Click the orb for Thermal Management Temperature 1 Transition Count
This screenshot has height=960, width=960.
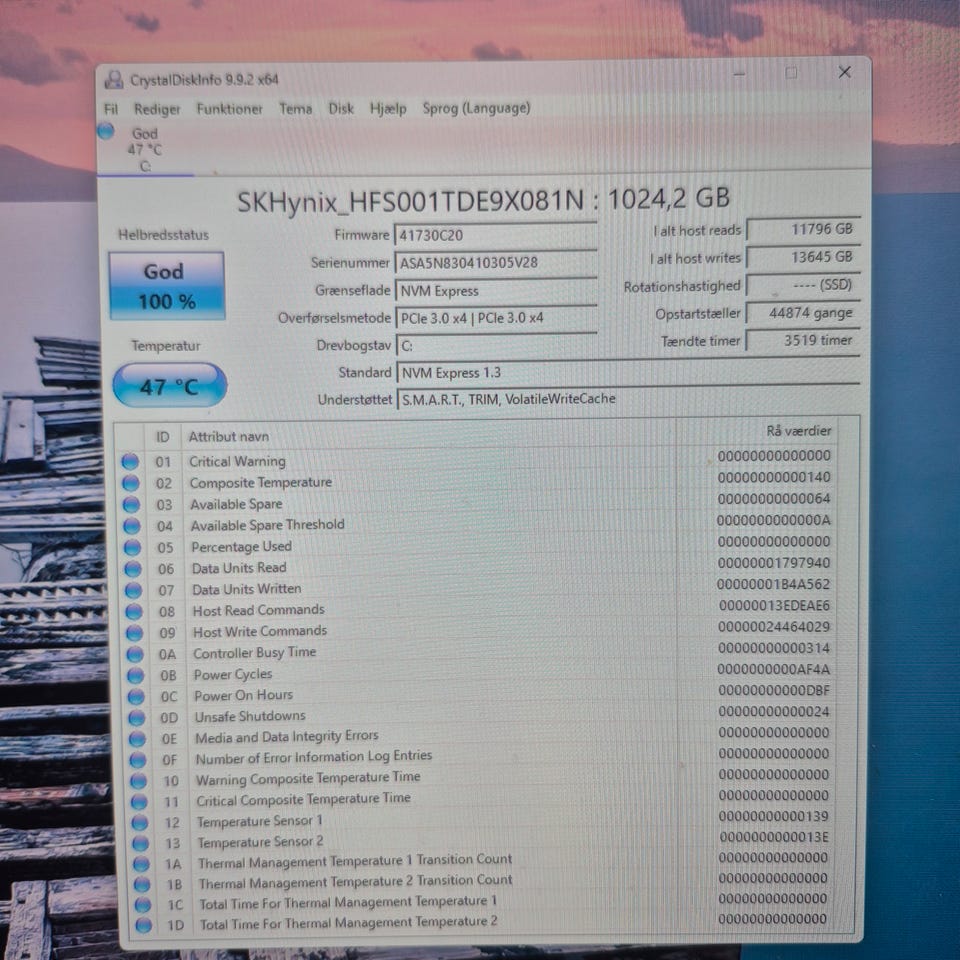point(141,864)
